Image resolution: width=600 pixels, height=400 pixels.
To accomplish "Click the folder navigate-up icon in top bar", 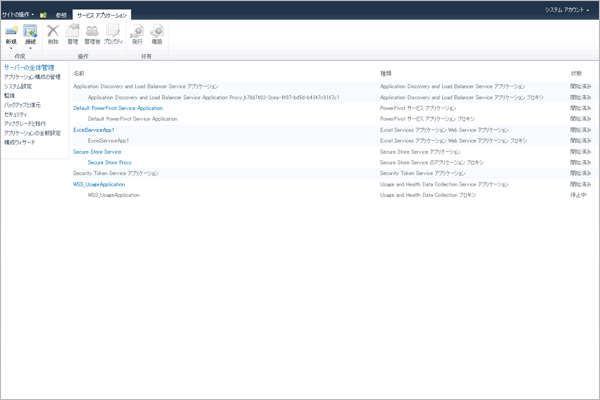I will tap(43, 15).
